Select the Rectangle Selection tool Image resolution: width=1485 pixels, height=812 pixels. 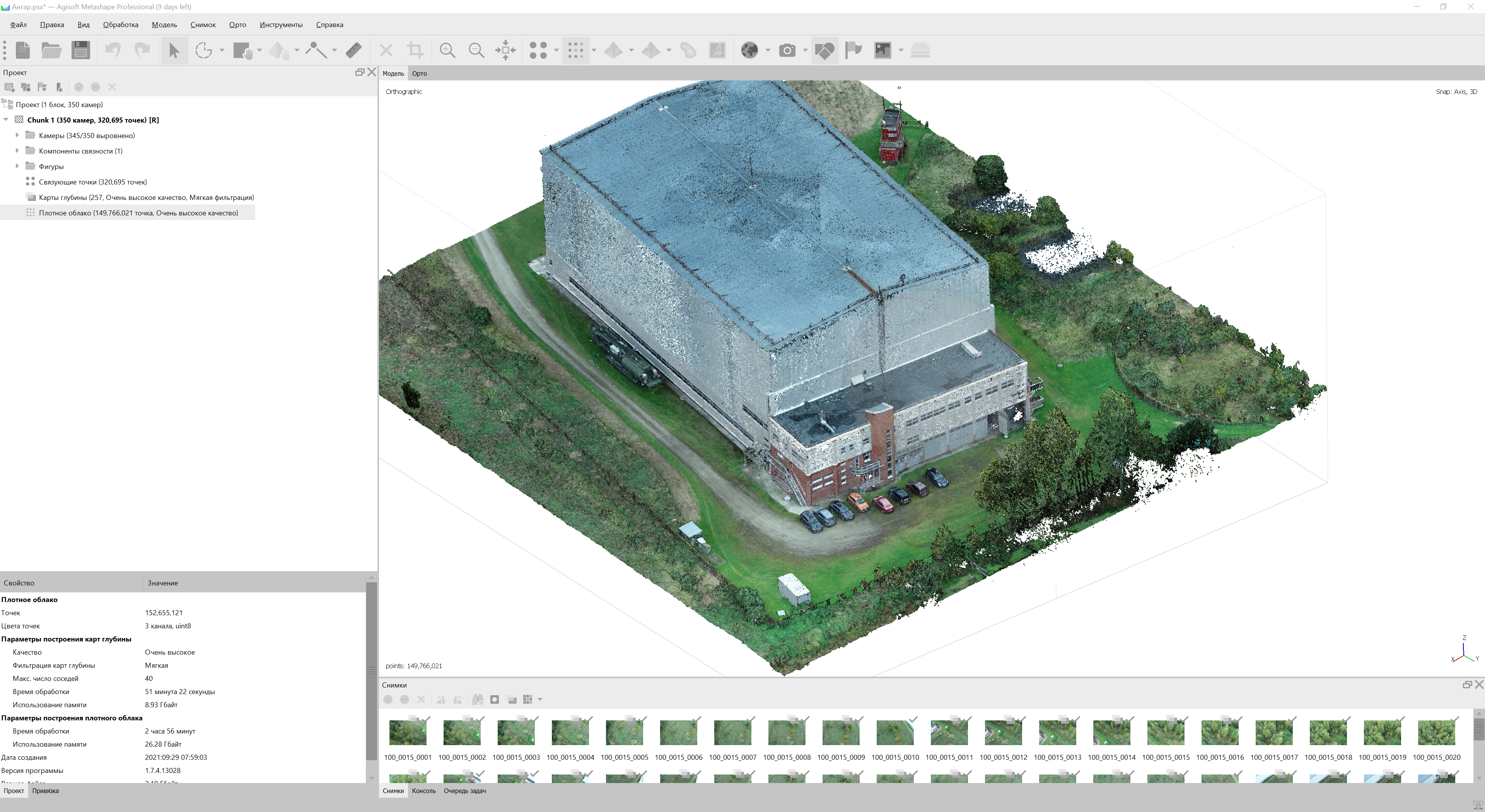click(x=203, y=50)
